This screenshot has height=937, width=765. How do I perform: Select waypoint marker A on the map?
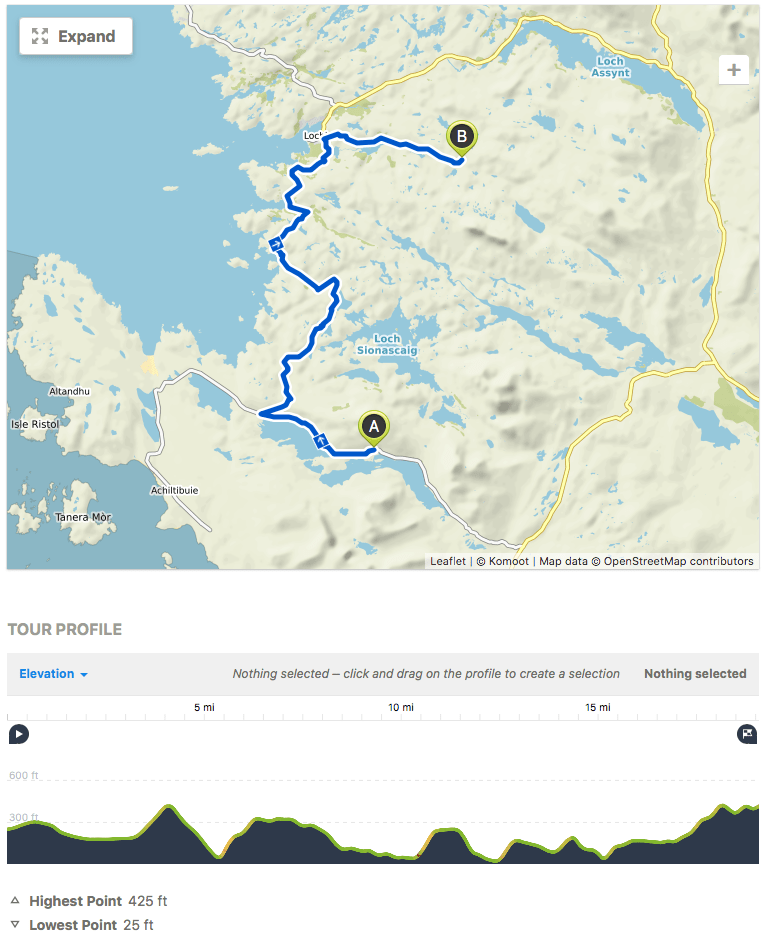pos(373,427)
